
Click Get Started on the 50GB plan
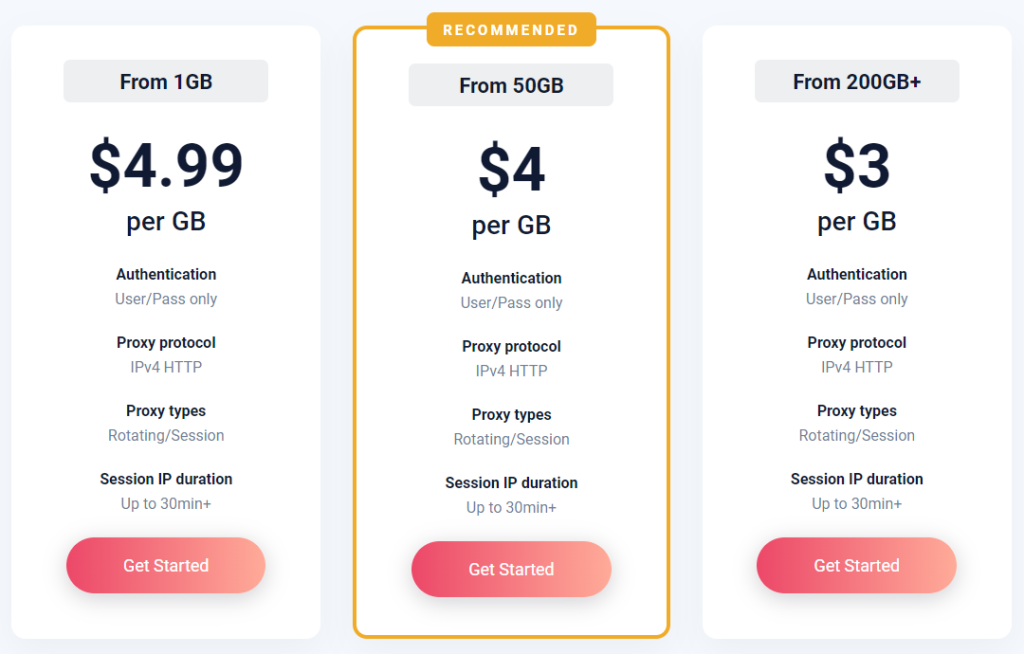pos(511,569)
